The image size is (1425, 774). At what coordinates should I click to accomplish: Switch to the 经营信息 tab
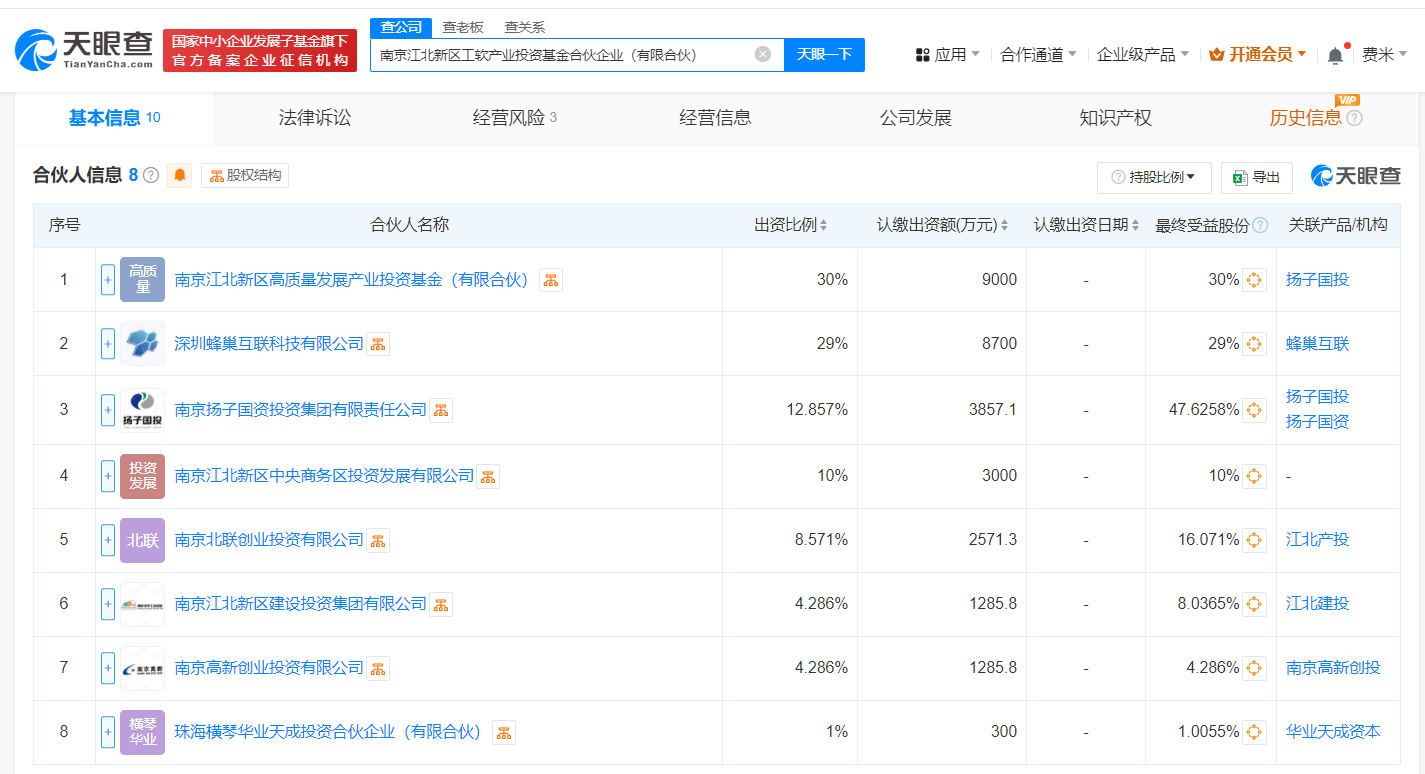(715, 118)
